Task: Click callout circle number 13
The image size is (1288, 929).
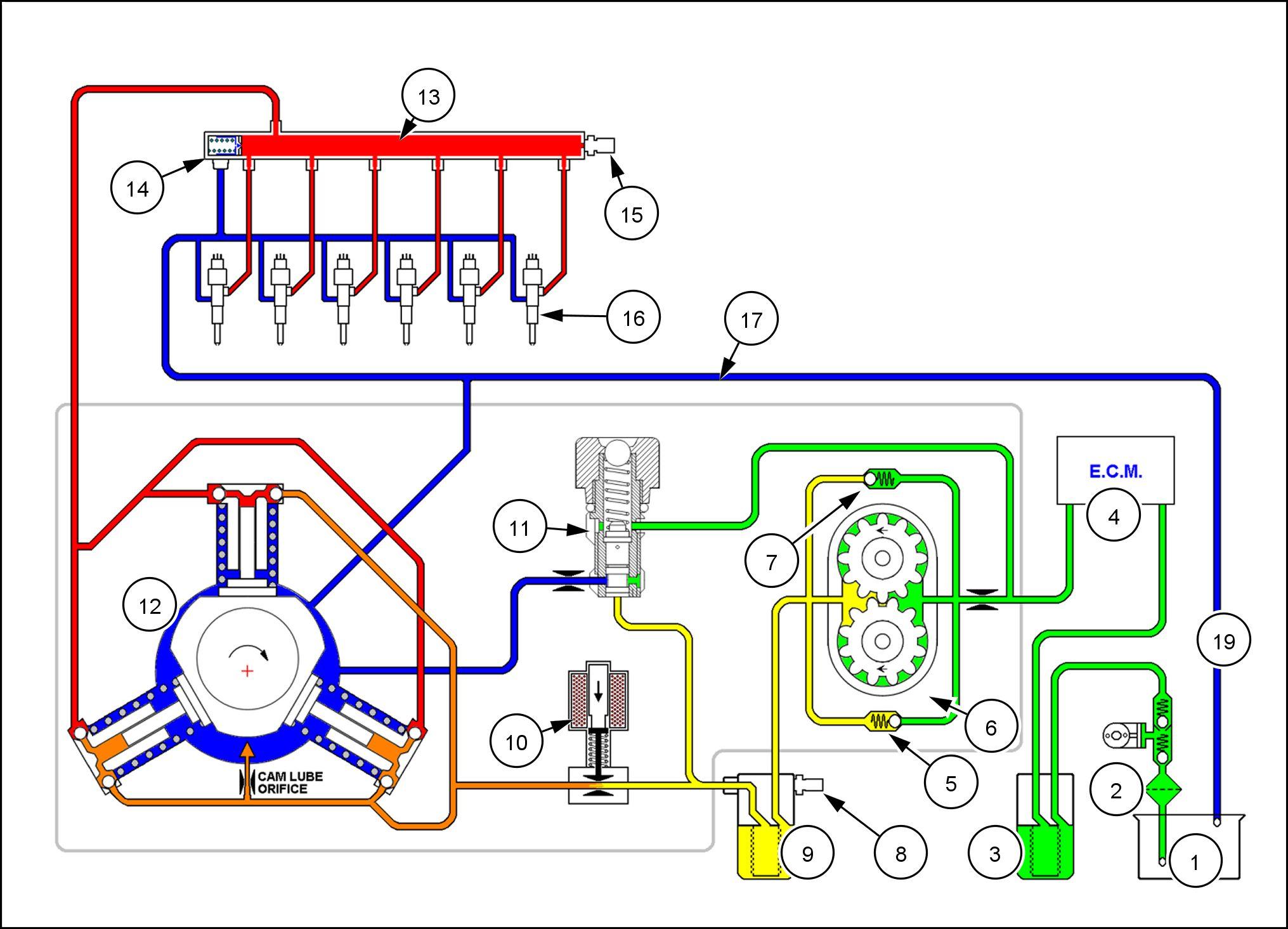Action: click(x=429, y=96)
